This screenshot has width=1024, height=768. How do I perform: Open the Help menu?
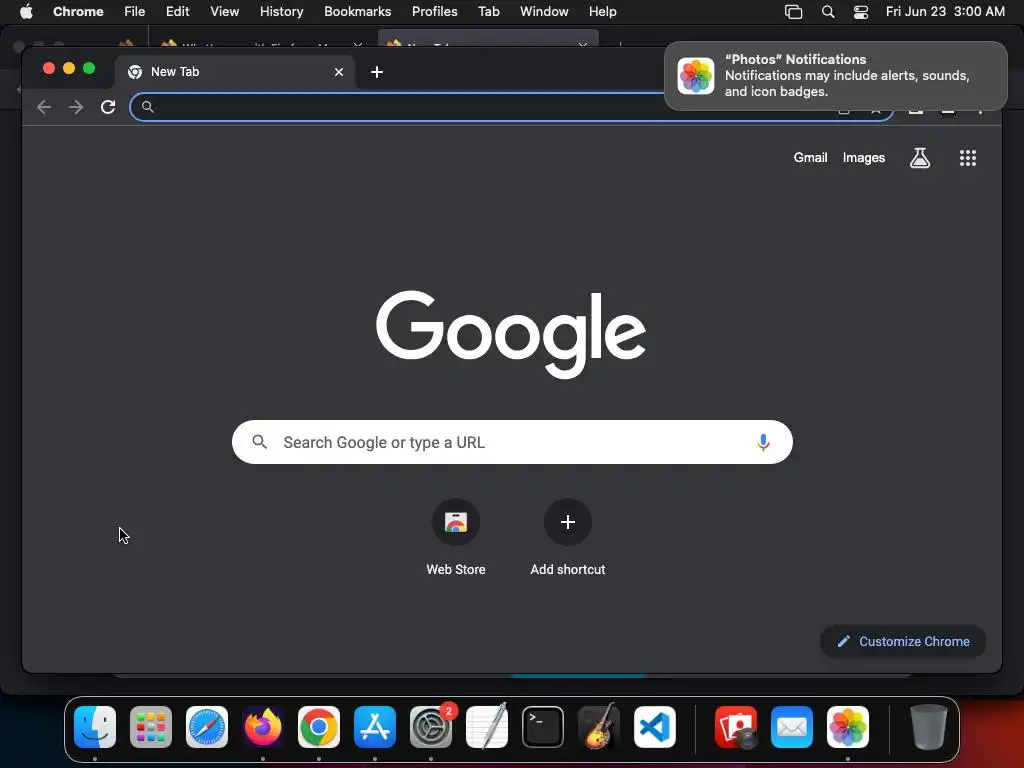coord(602,12)
